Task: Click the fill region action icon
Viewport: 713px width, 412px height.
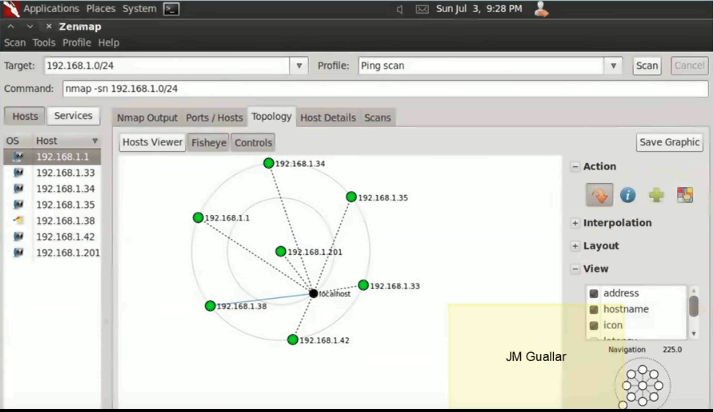Action: (x=685, y=195)
